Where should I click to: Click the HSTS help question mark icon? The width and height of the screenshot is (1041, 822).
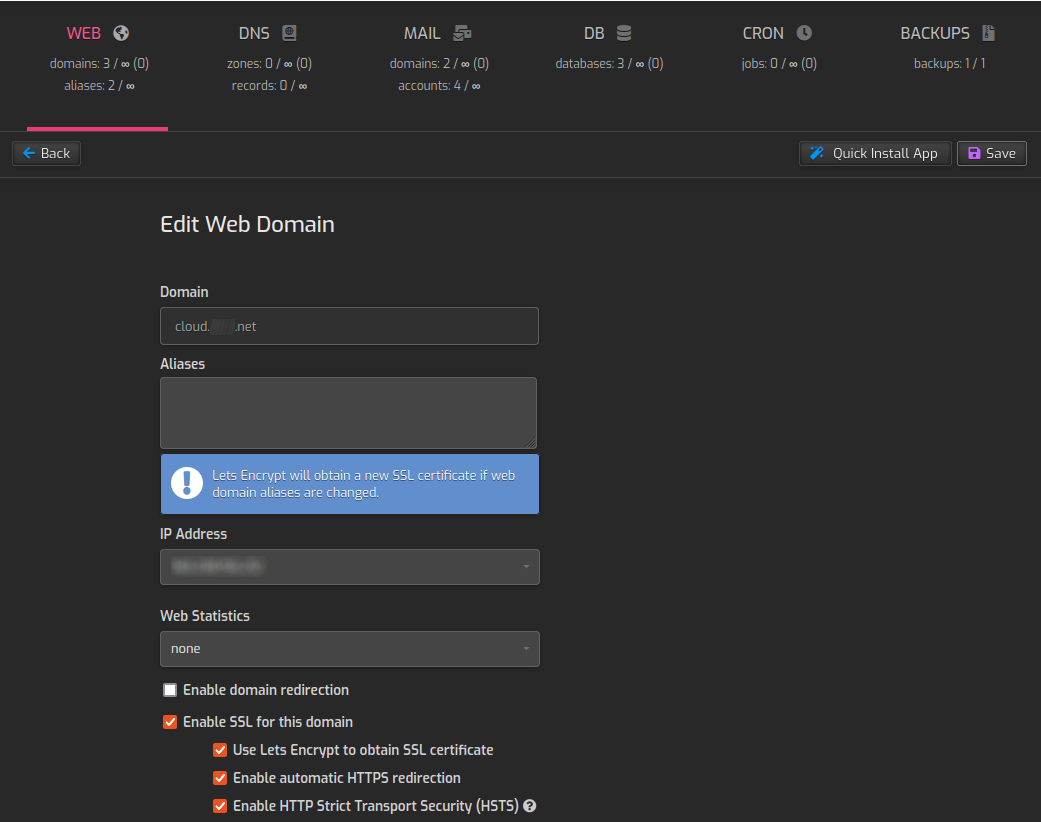tap(529, 805)
